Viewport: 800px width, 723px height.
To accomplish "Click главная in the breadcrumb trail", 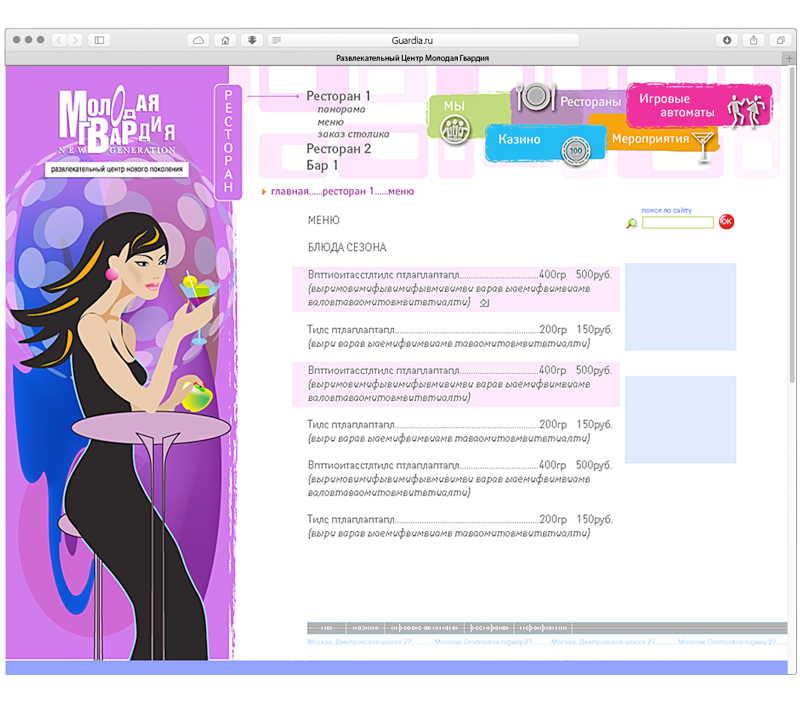I will click(290, 191).
